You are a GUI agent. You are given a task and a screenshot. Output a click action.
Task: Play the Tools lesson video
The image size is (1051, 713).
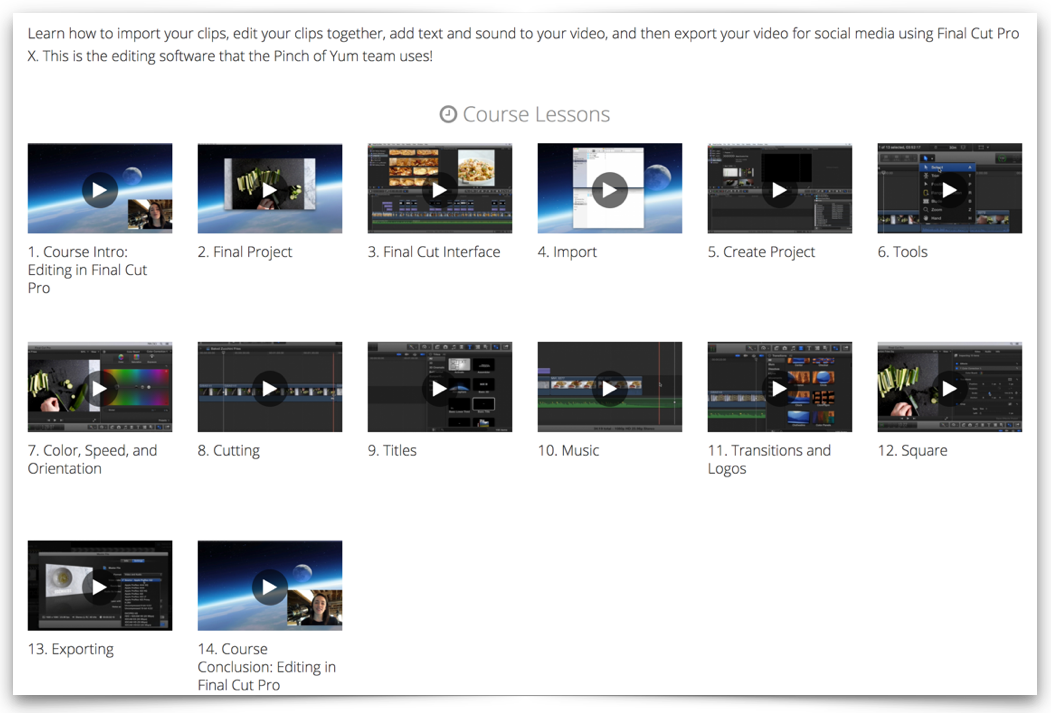point(950,190)
